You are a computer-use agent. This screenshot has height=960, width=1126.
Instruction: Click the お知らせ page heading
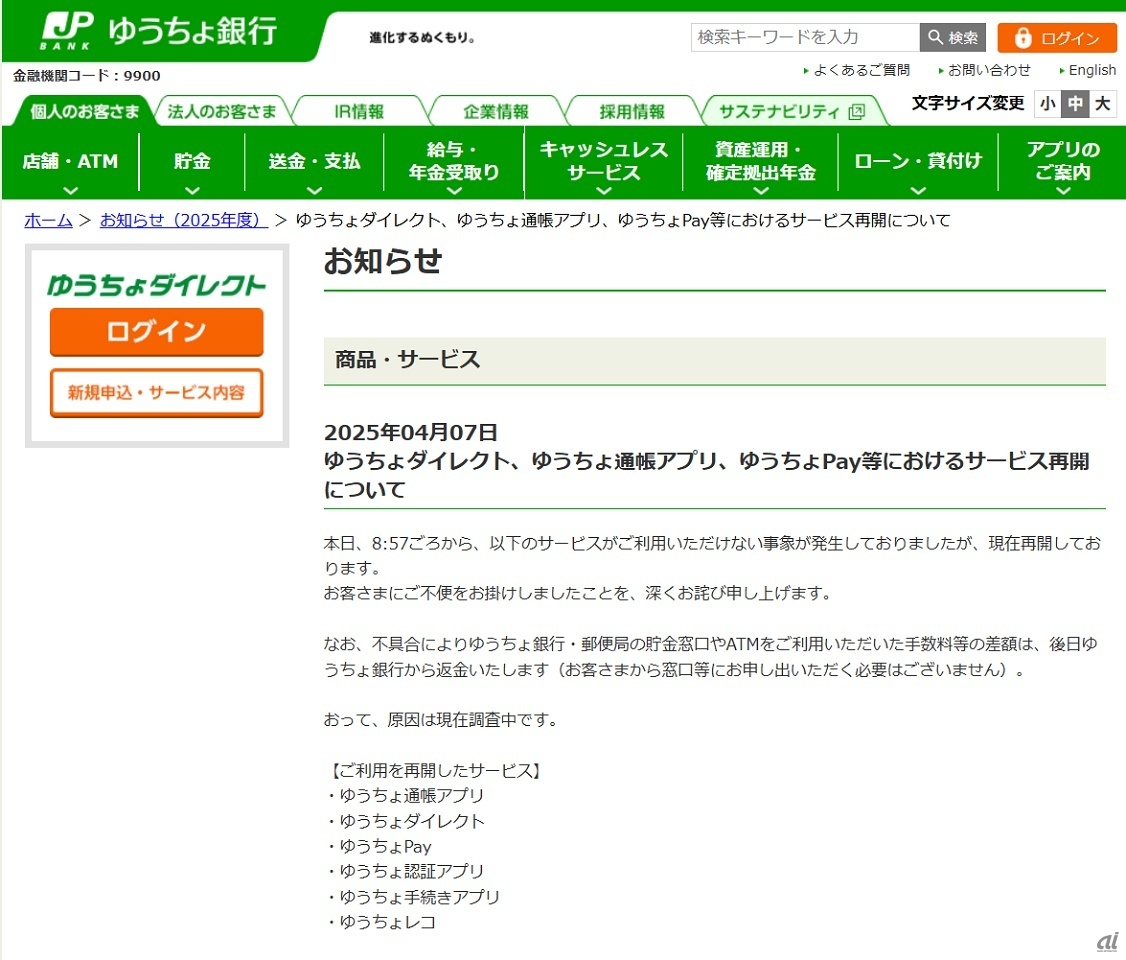(x=383, y=261)
